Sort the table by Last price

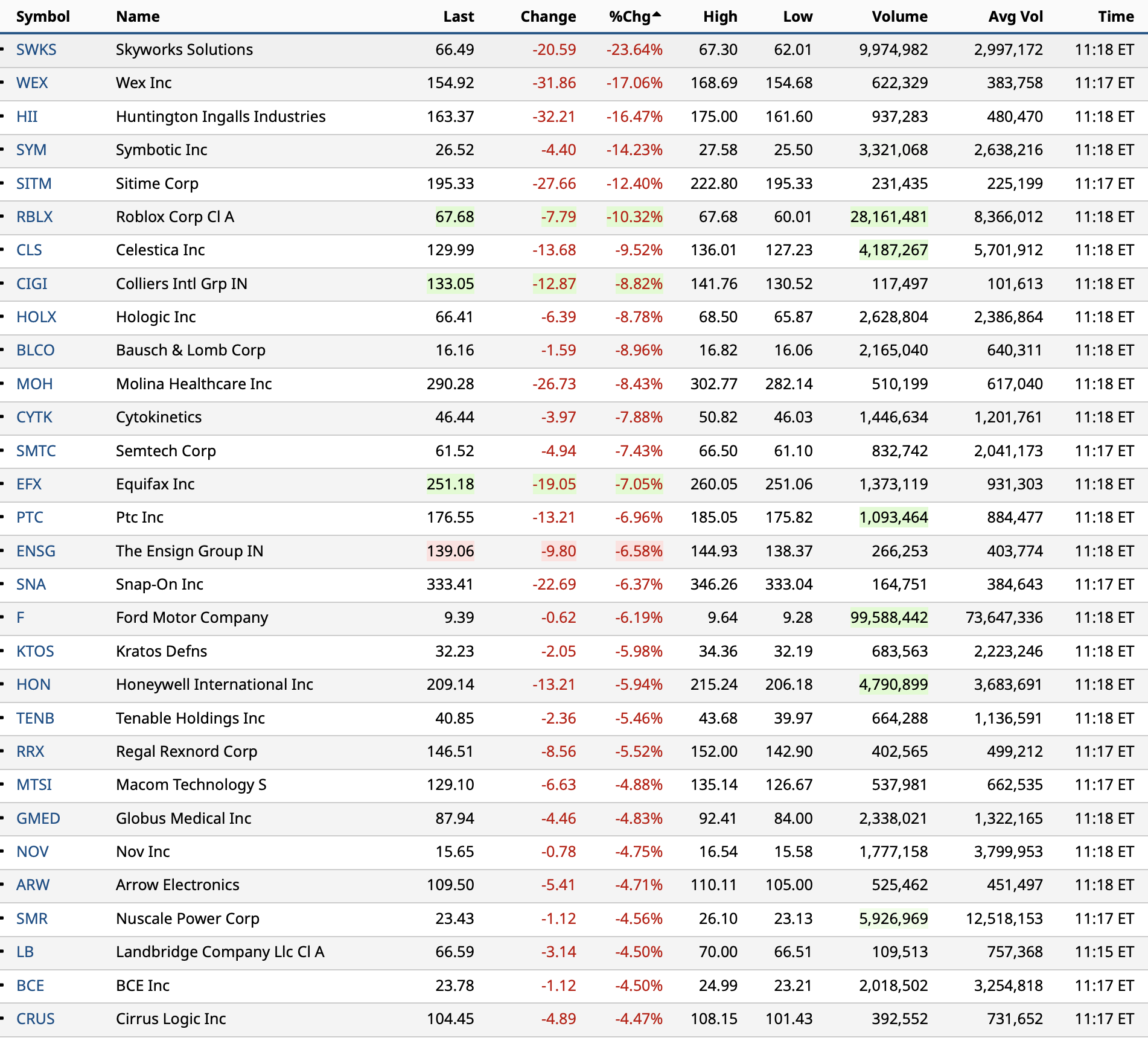pyautogui.click(x=458, y=16)
